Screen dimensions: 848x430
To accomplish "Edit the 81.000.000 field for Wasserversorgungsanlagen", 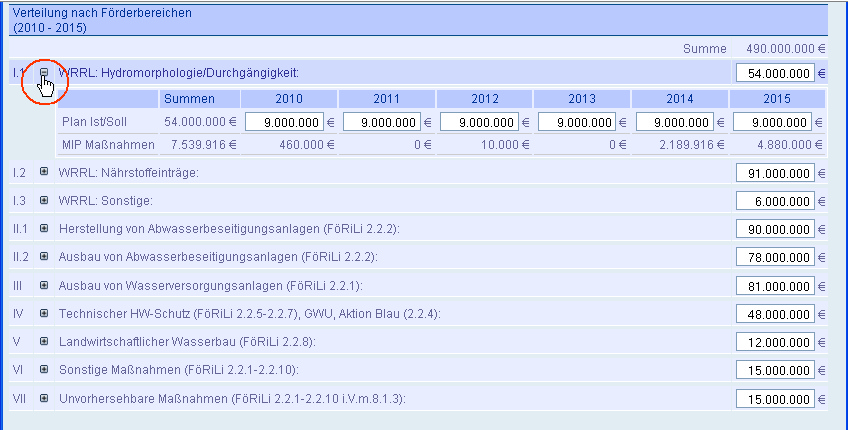I will (x=775, y=286).
